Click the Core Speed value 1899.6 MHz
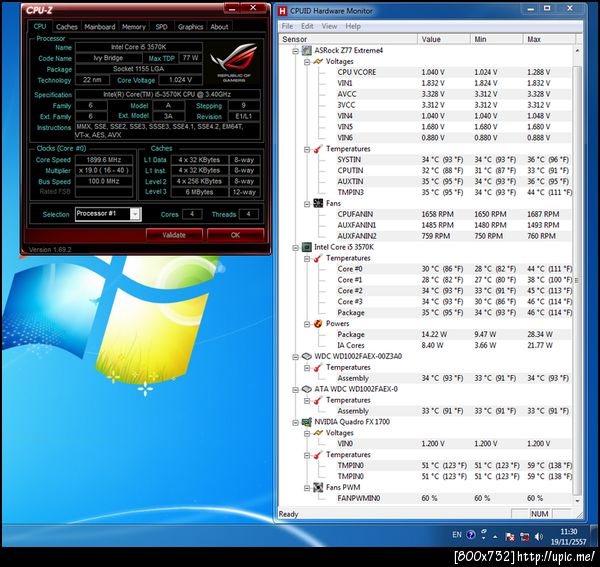The width and height of the screenshot is (600, 567). click(x=104, y=160)
